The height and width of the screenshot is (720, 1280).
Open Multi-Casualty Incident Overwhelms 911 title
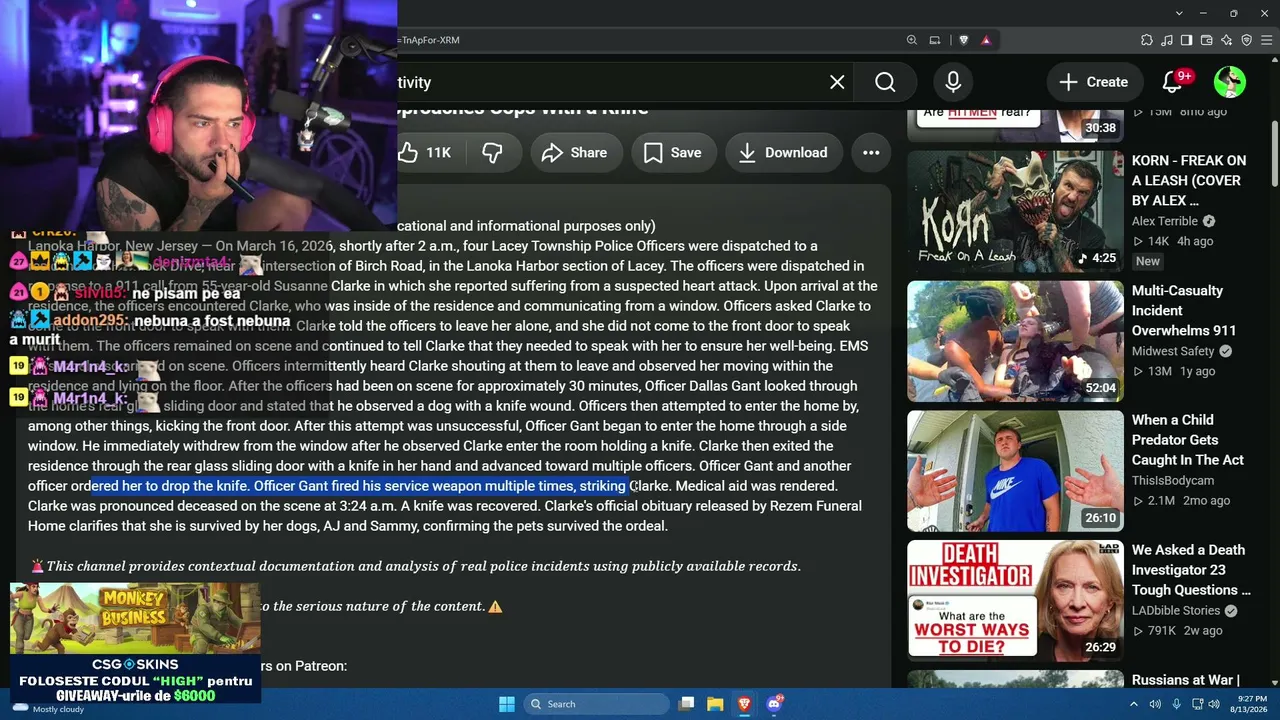(x=1184, y=310)
